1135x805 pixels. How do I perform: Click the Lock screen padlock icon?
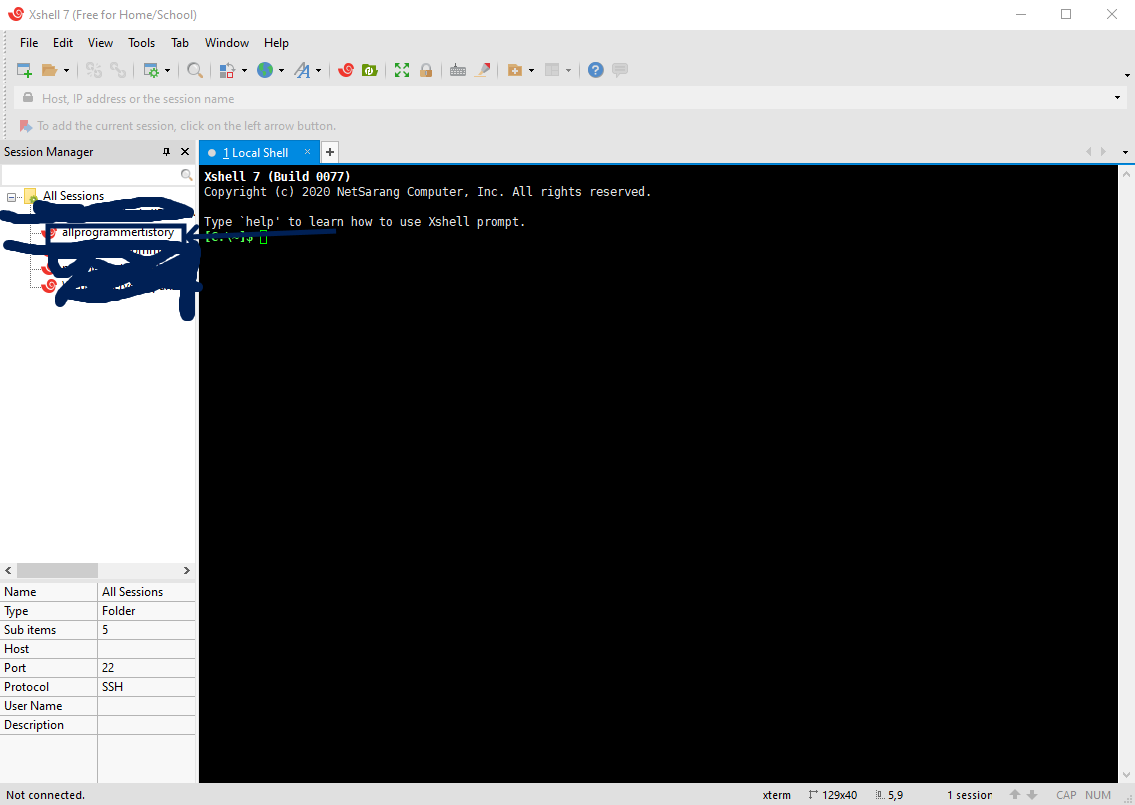(426, 70)
